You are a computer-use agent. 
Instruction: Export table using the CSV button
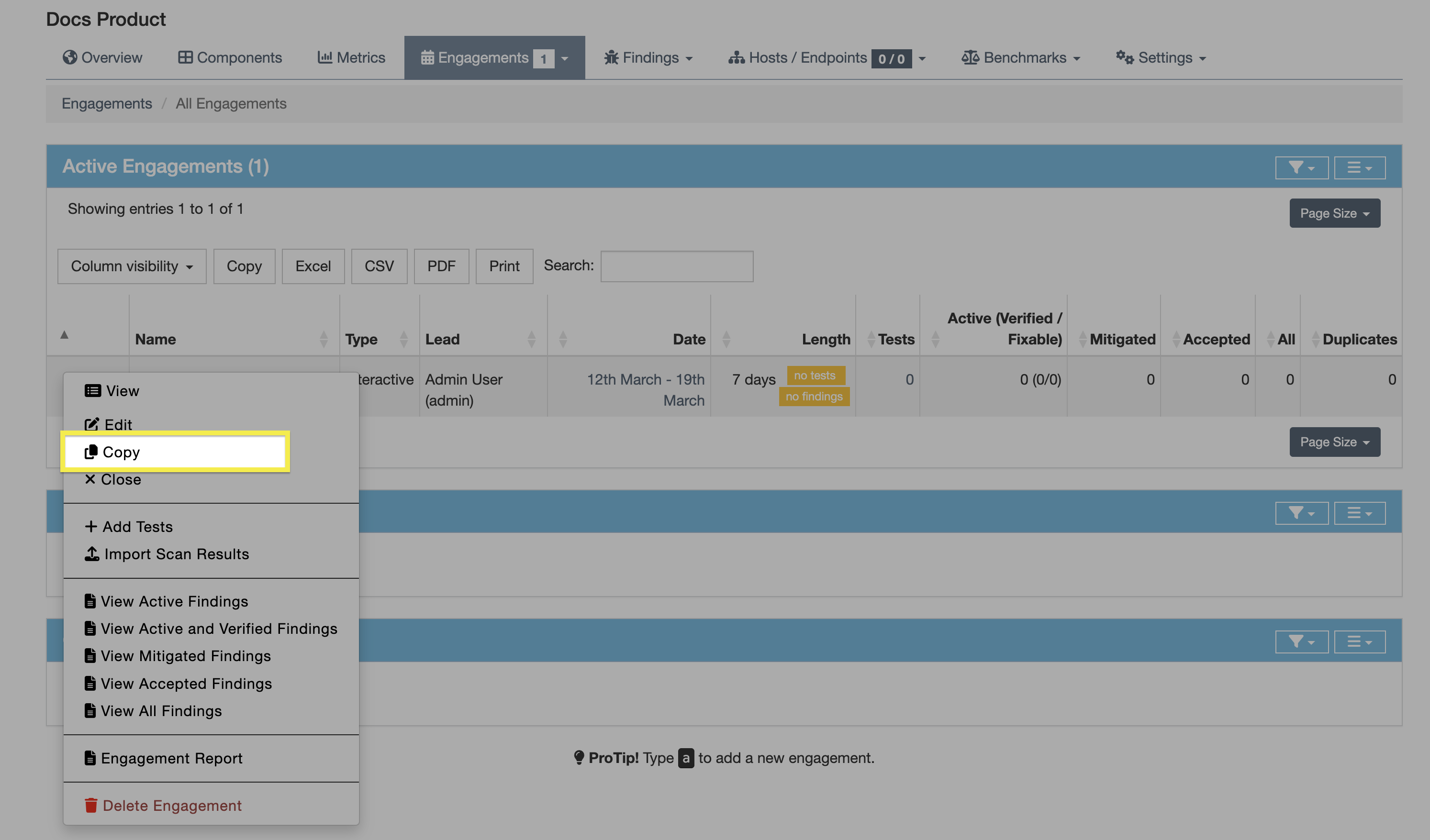(x=379, y=266)
